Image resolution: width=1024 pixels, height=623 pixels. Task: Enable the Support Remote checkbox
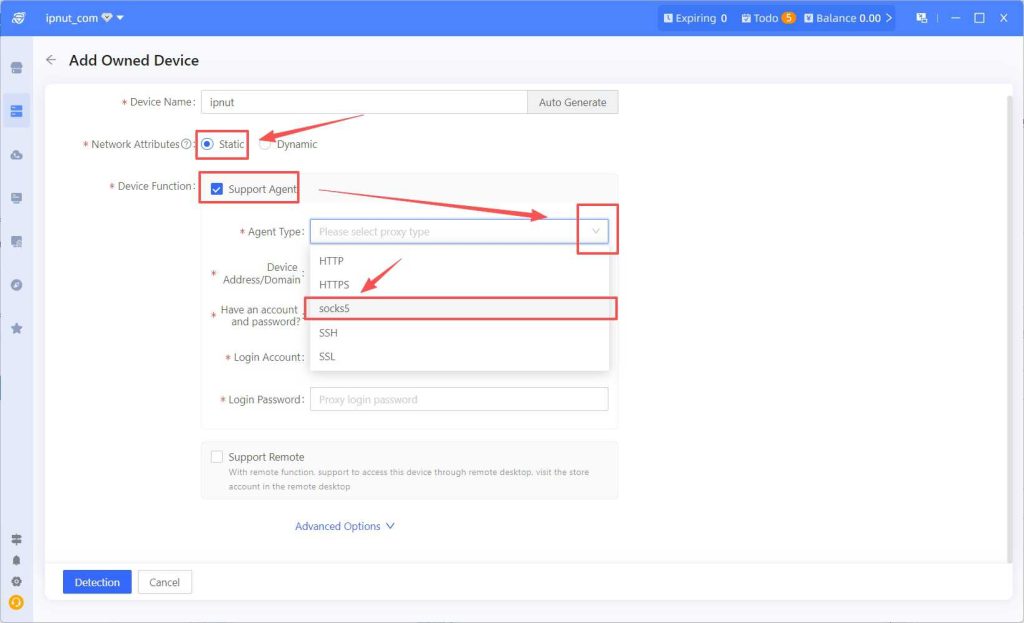point(217,457)
